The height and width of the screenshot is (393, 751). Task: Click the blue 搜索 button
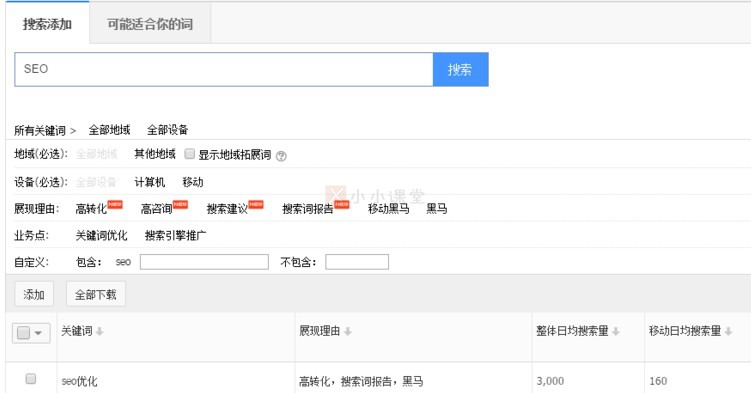(460, 69)
